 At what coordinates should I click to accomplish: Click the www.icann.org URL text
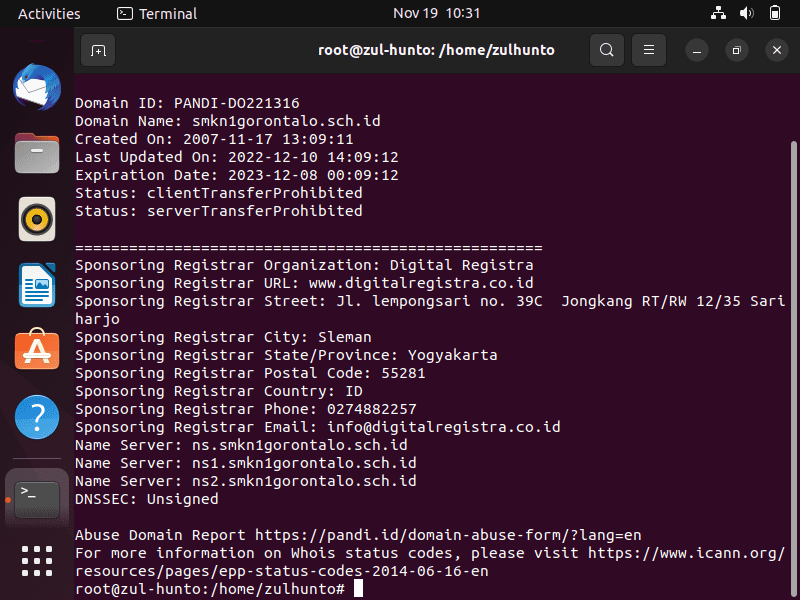point(686,553)
